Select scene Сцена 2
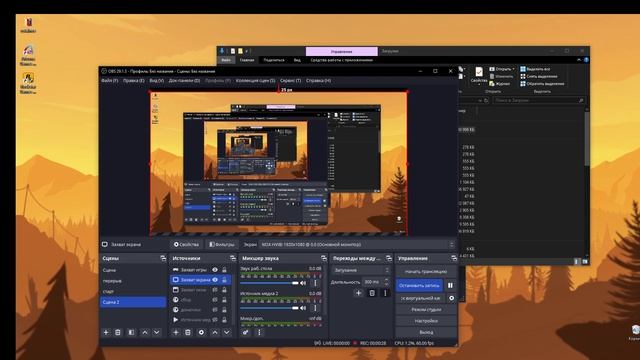Screen dimensions: 640x360 click(x=133, y=302)
